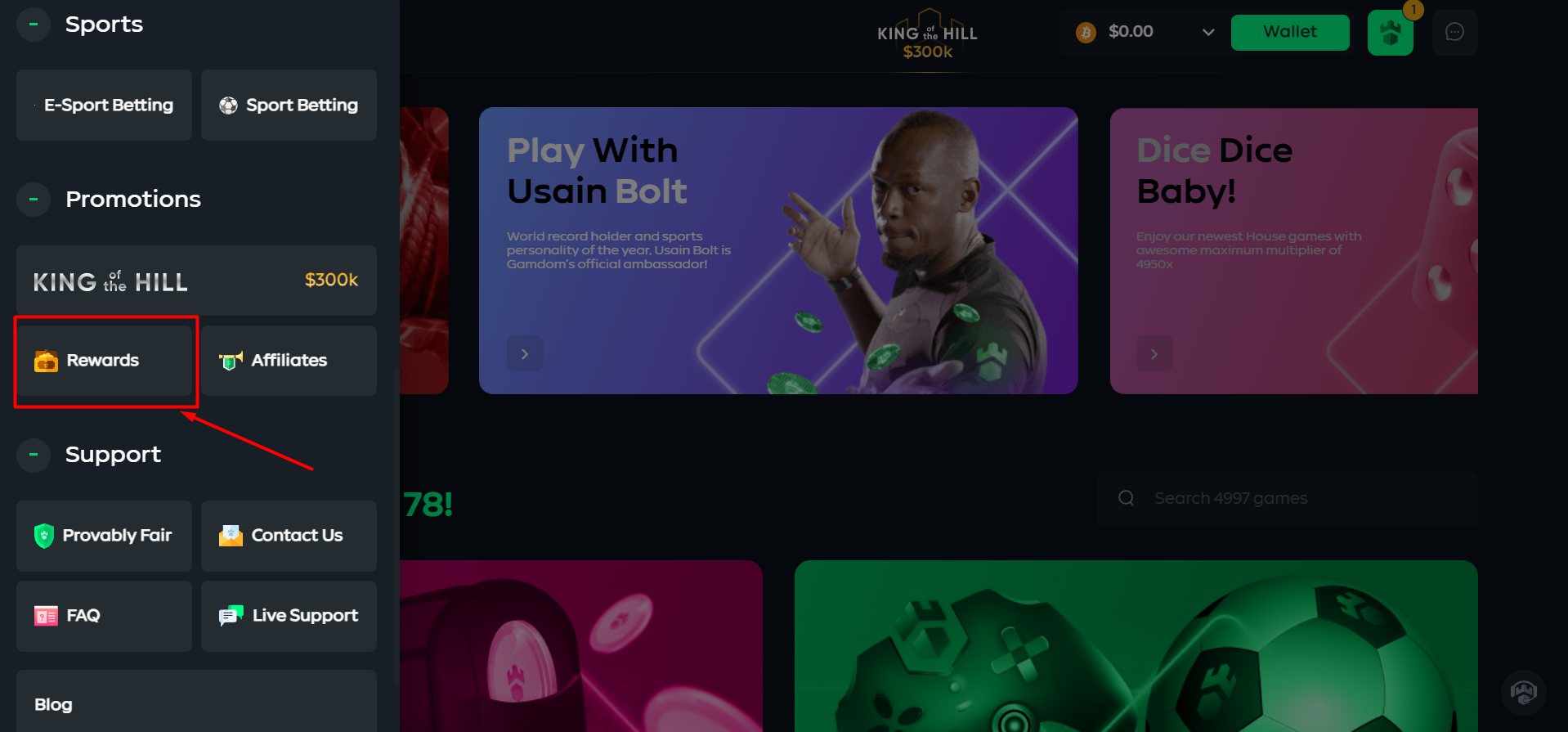Viewport: 1568px width, 732px height.
Task: Open E-Sport Betting menu item
Action: pos(104,105)
